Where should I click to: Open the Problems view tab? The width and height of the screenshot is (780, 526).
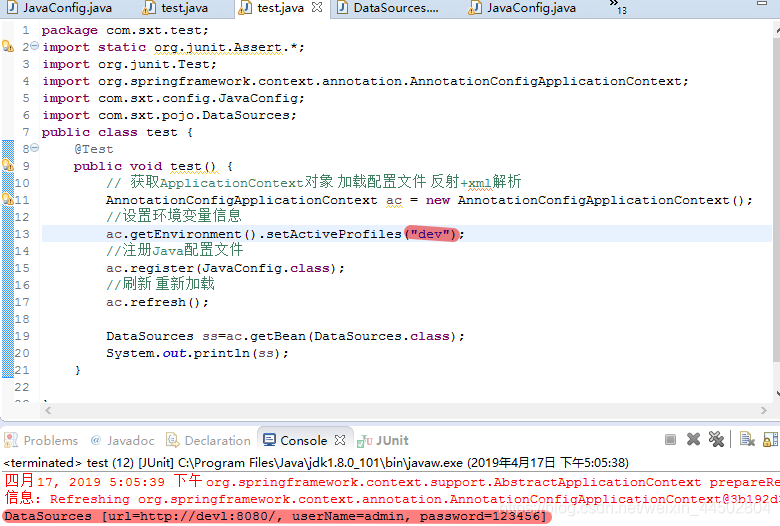pyautogui.click(x=41, y=440)
